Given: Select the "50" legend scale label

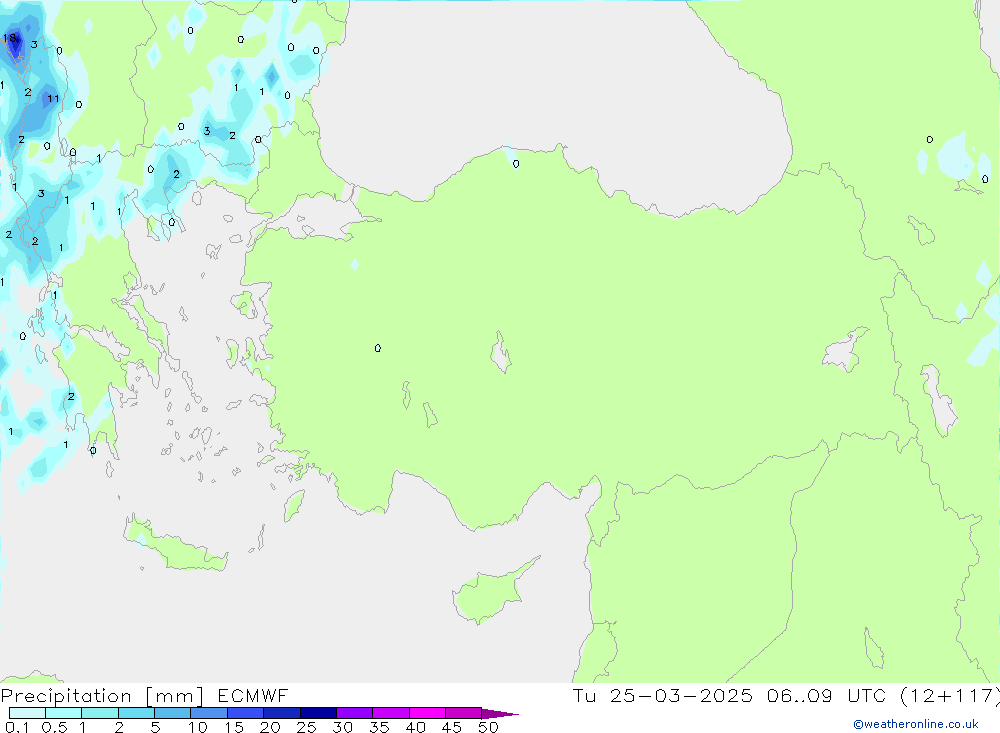Looking at the screenshot, I should [x=489, y=727].
